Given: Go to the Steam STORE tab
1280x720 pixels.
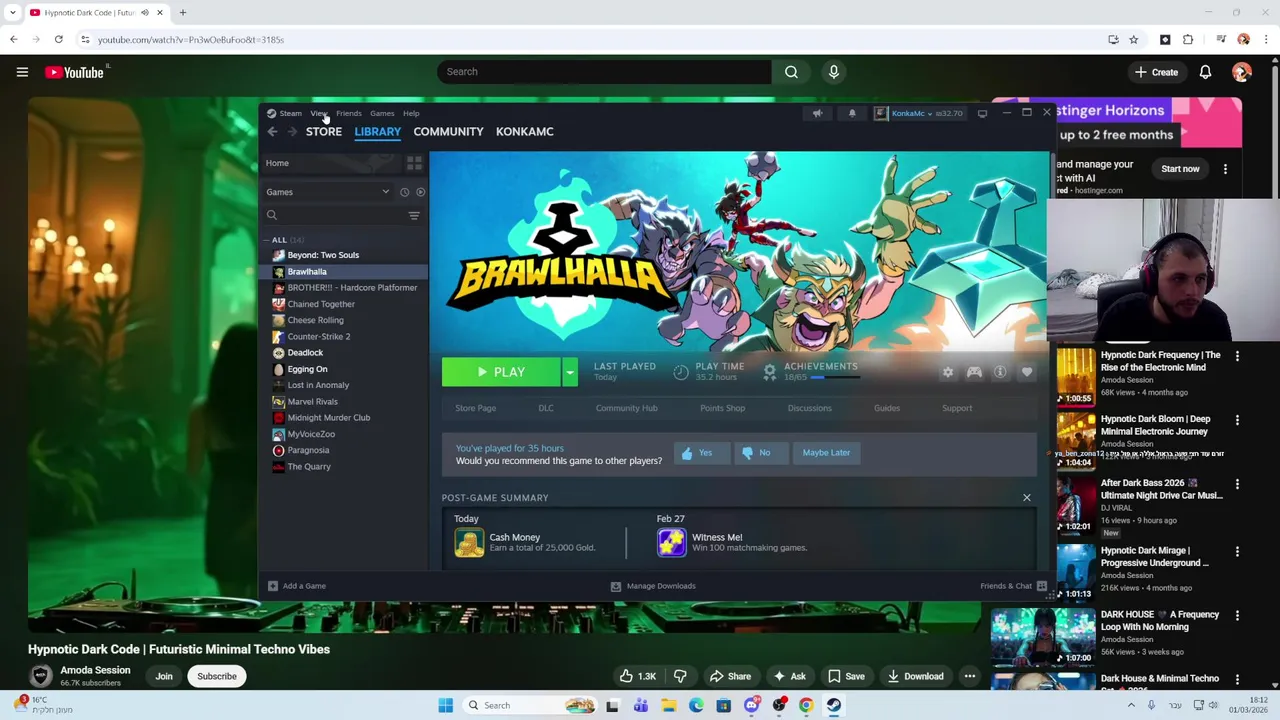Looking at the screenshot, I should pos(324,132).
